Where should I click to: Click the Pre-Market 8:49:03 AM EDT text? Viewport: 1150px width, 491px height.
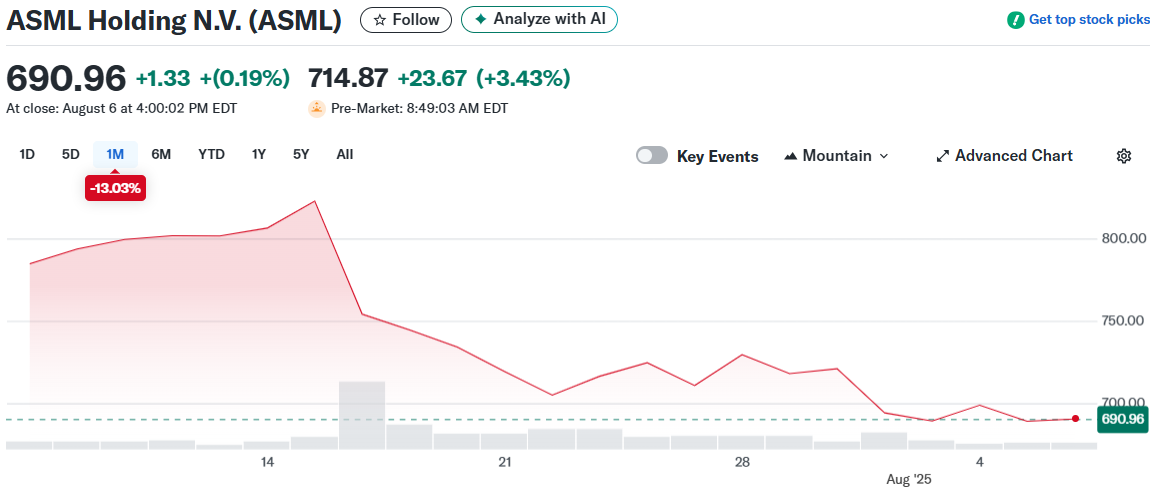pos(420,109)
